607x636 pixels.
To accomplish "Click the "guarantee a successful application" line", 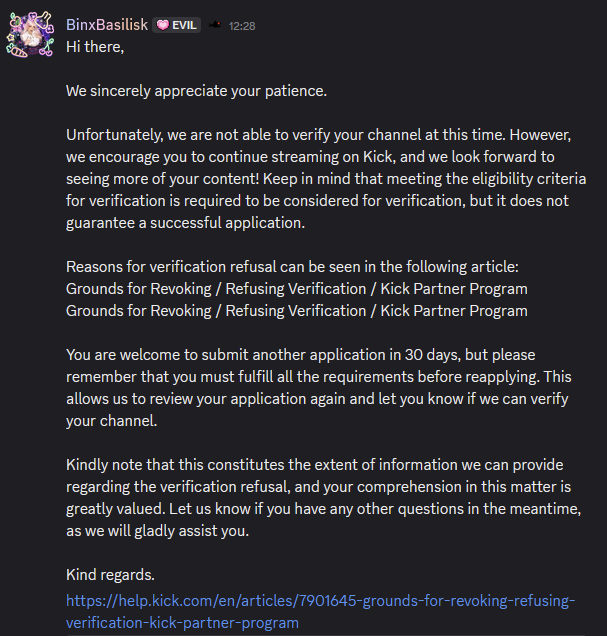I will point(185,223).
